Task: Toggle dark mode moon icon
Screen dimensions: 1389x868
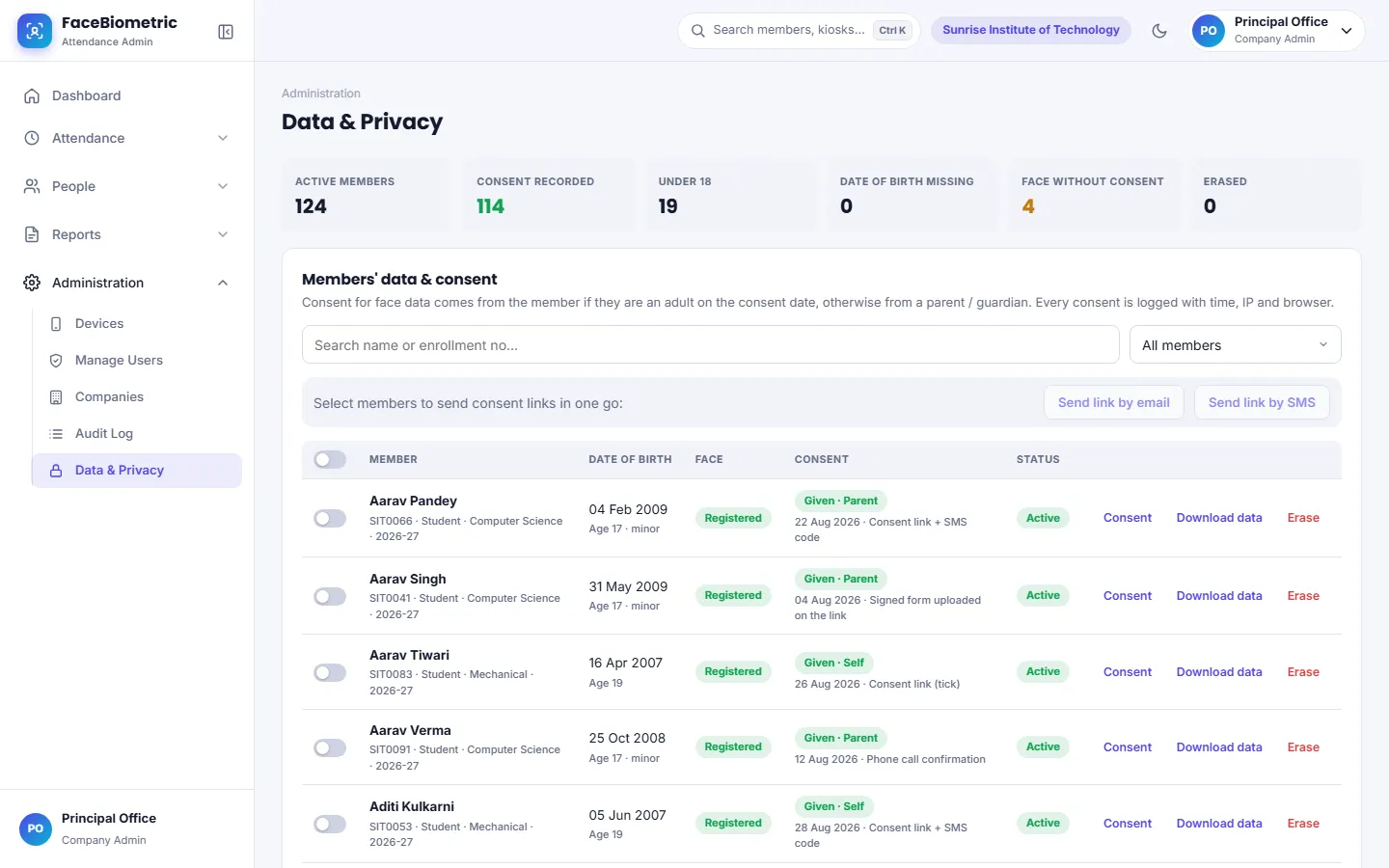Action: tap(1159, 31)
